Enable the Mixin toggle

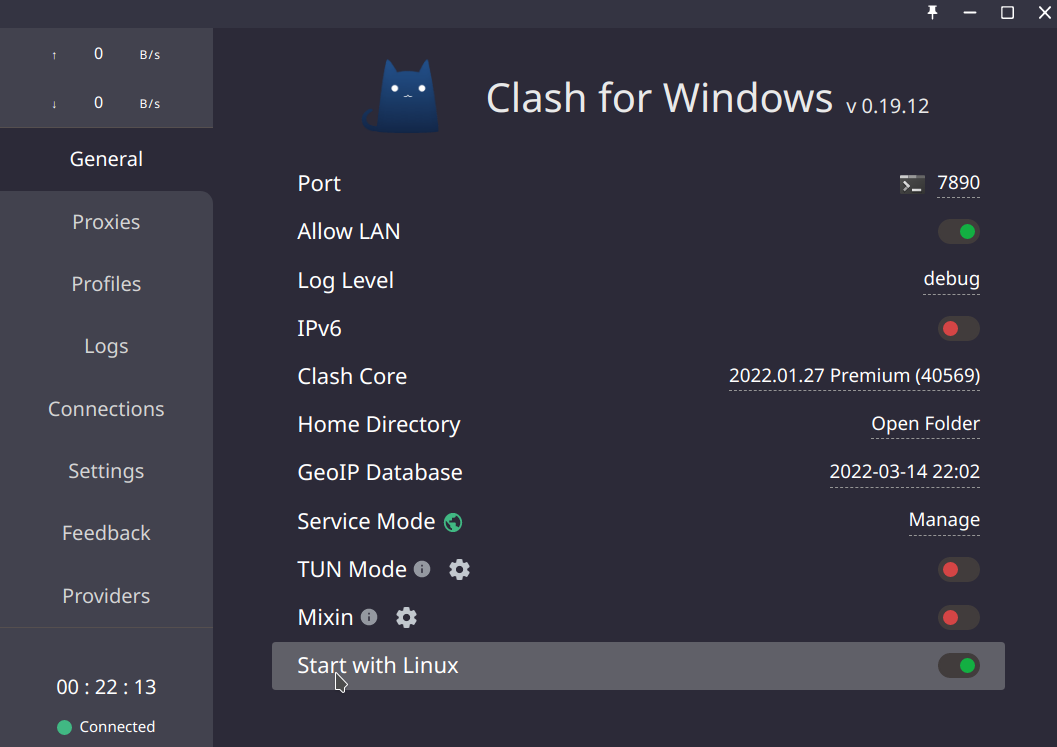click(959, 618)
